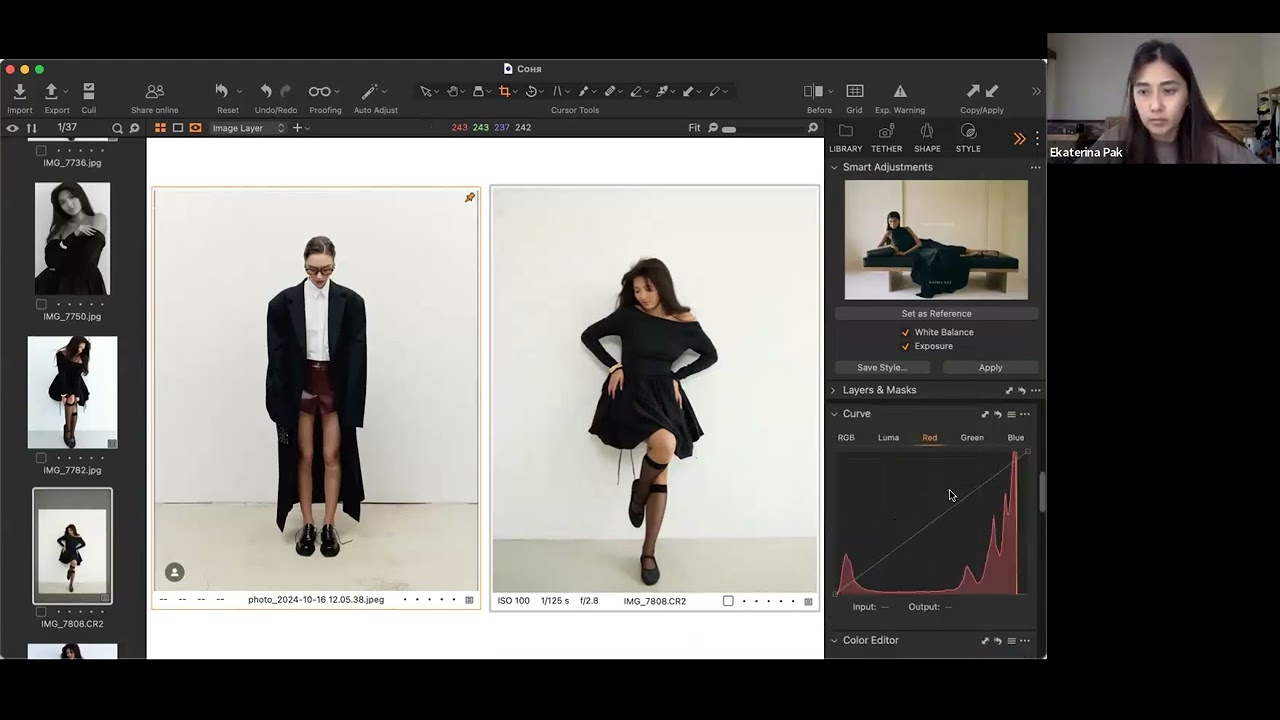Click the Smart Adjustments reference image
Screen dimensions: 1280x720
click(x=936, y=240)
